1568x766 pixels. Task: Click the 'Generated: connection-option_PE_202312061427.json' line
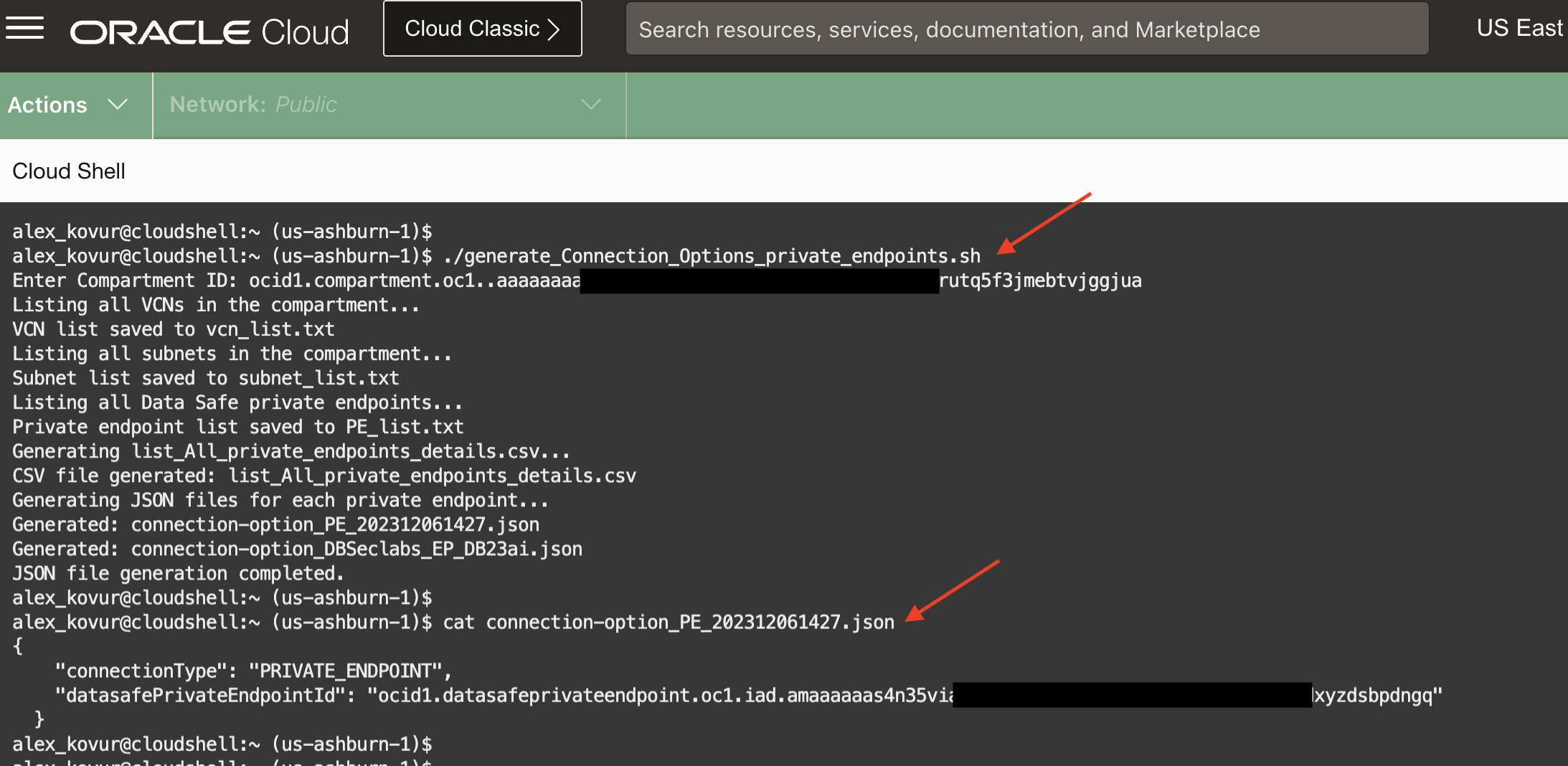click(276, 524)
